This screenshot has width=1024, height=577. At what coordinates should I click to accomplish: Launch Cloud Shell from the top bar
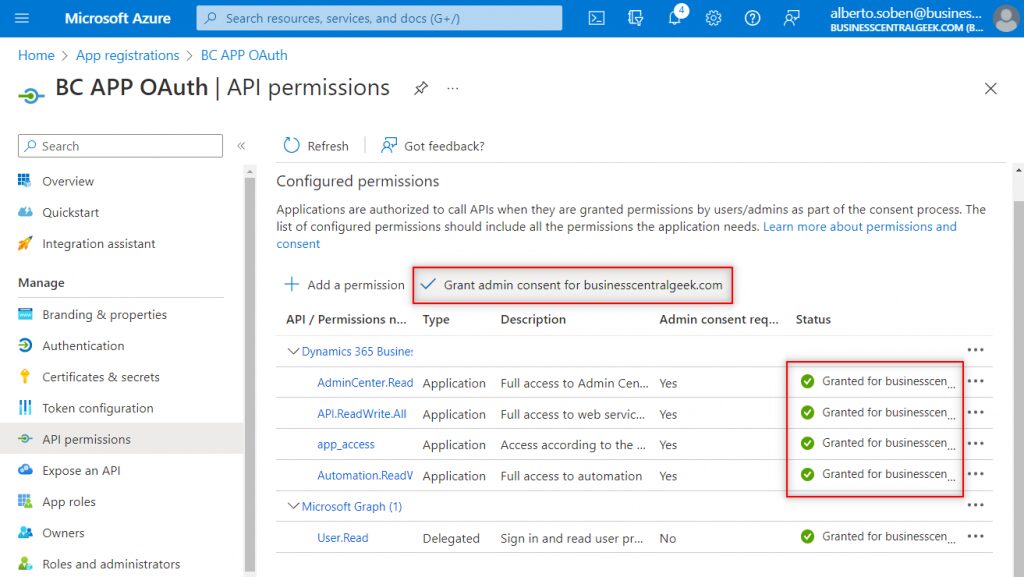596,18
